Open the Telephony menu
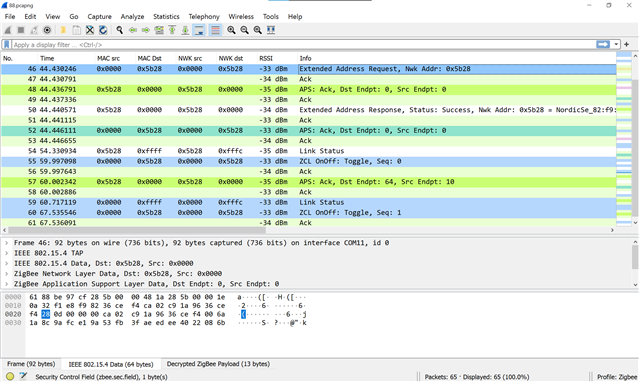Viewport: 639px width, 382px height. click(x=204, y=17)
